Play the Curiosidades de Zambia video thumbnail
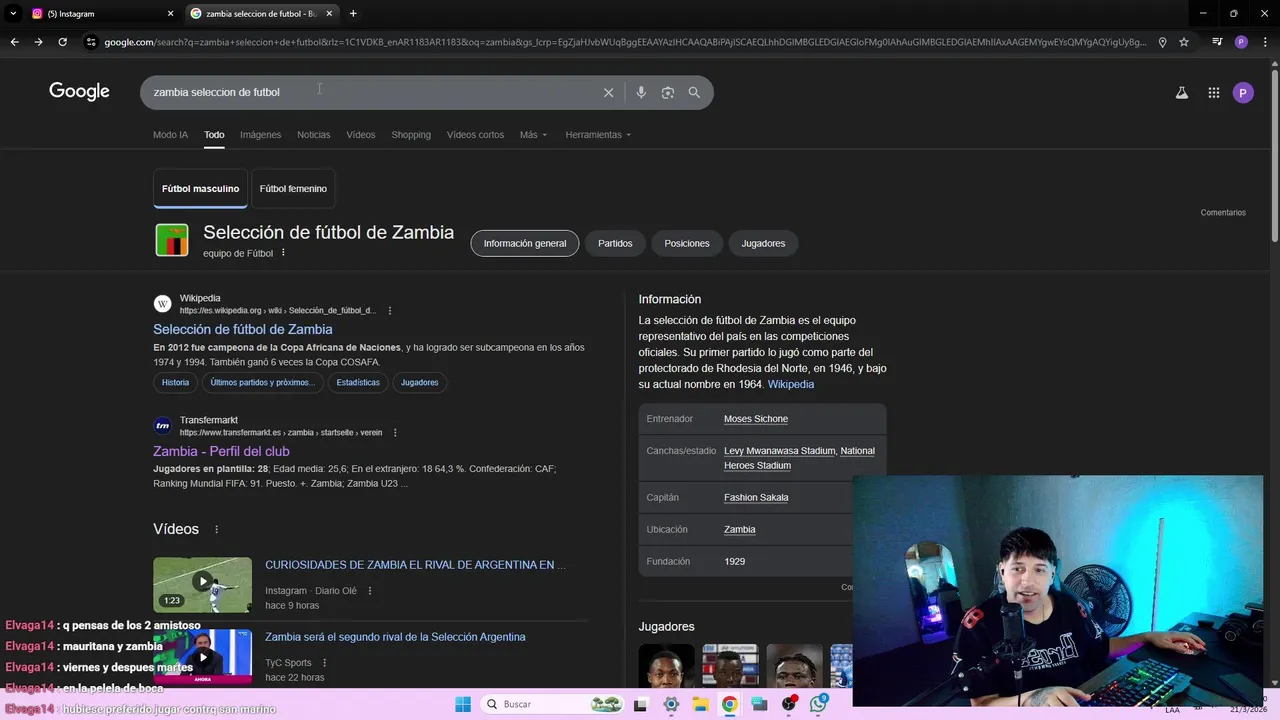Image resolution: width=1280 pixels, height=720 pixels. coord(202,585)
